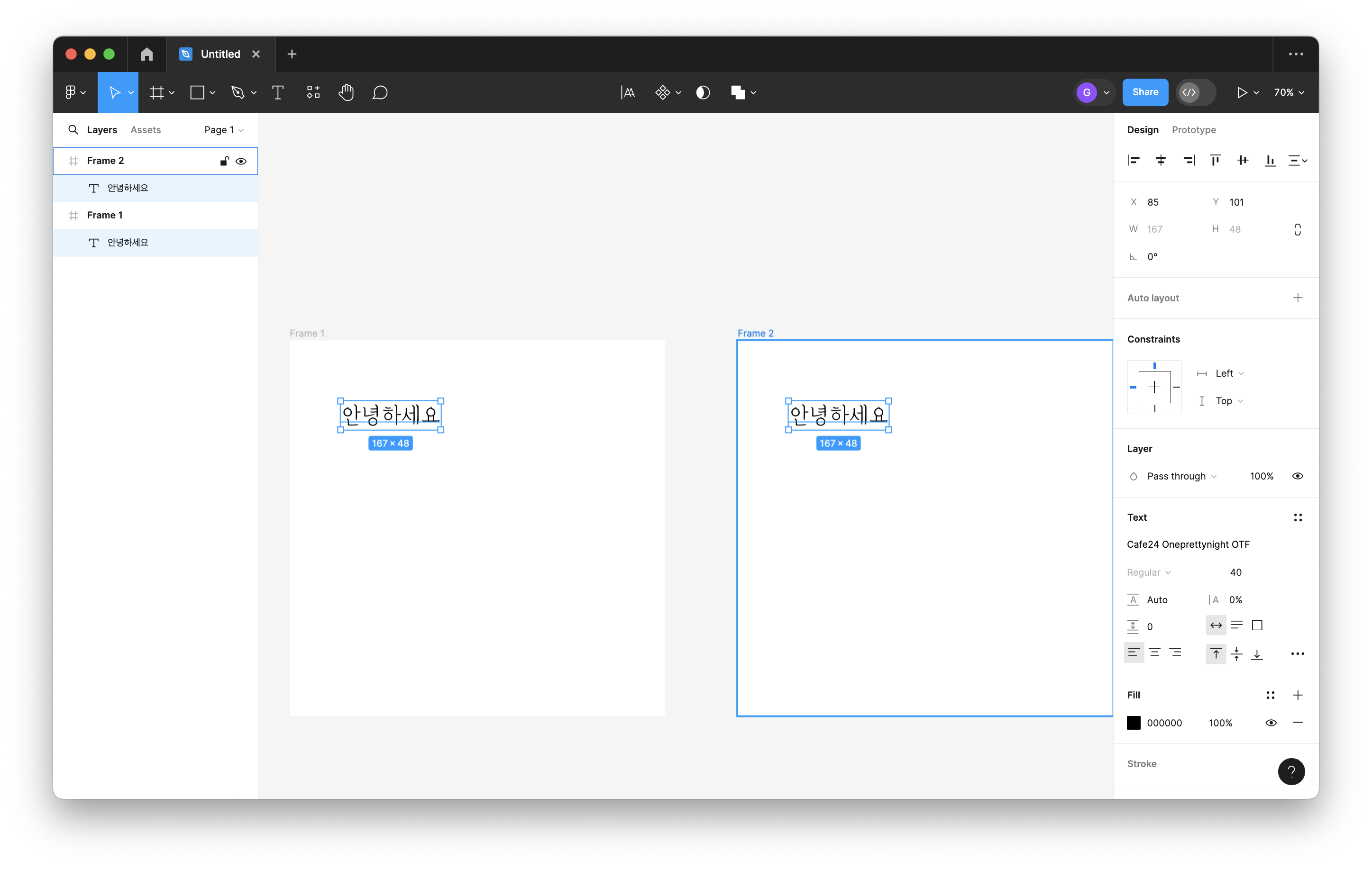Click the Help question mark button
The width and height of the screenshot is (1372, 869).
click(x=1291, y=771)
